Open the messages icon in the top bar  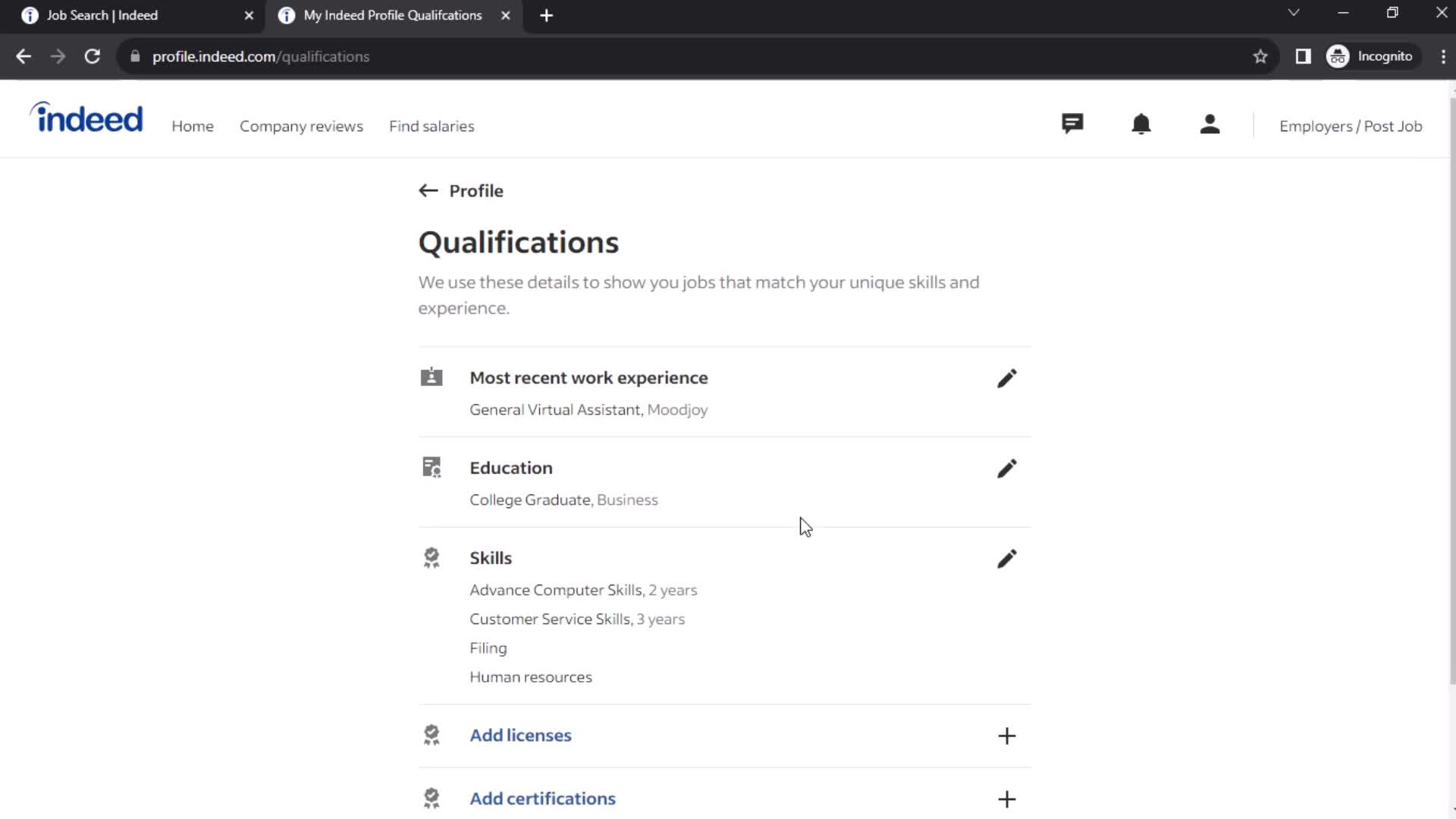pyautogui.click(x=1073, y=124)
